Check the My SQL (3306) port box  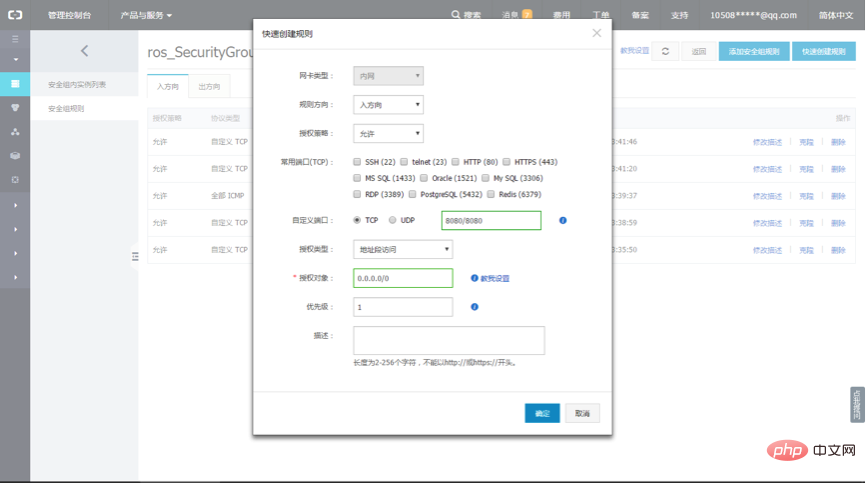[485, 178]
